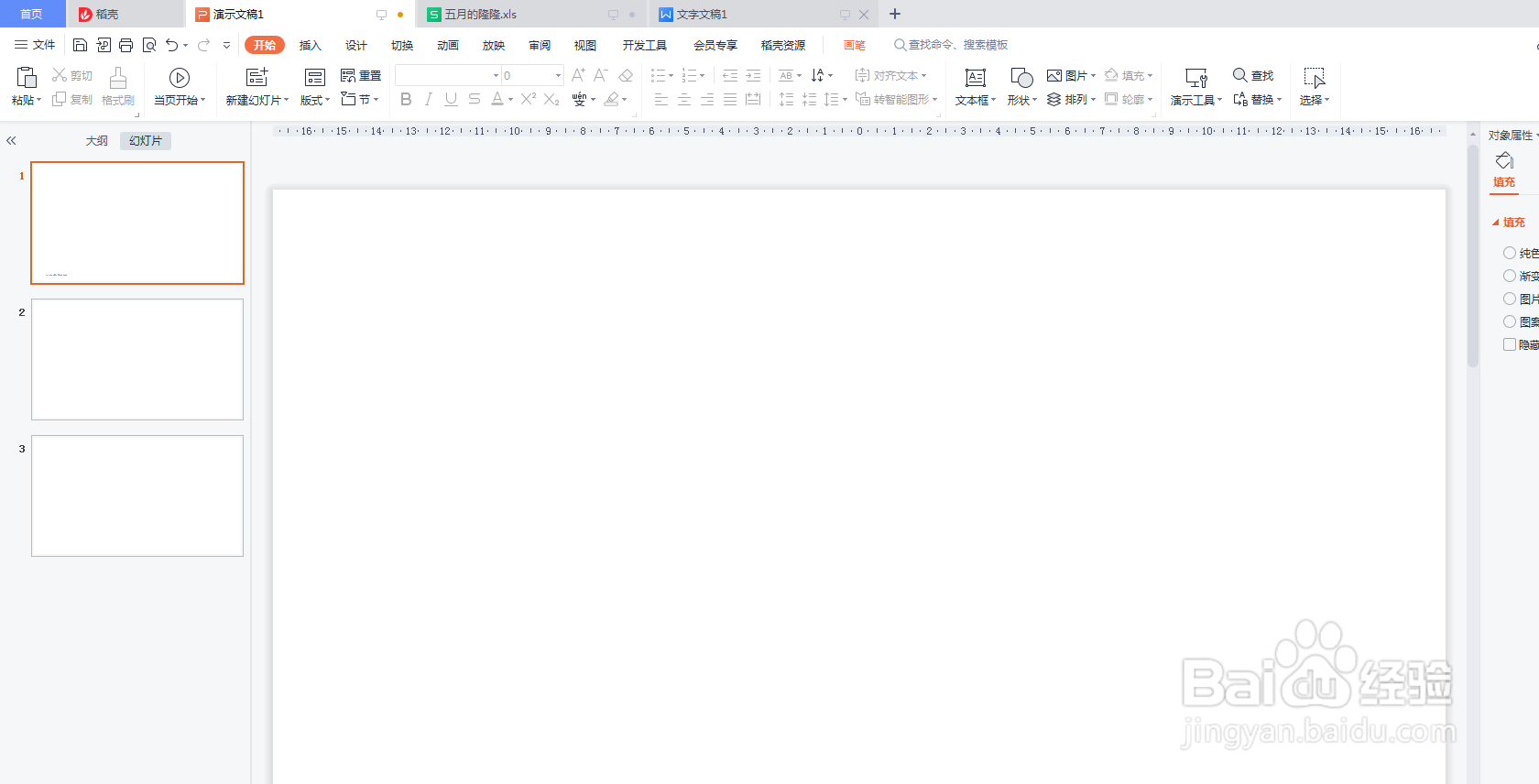Align text left

coord(660,99)
